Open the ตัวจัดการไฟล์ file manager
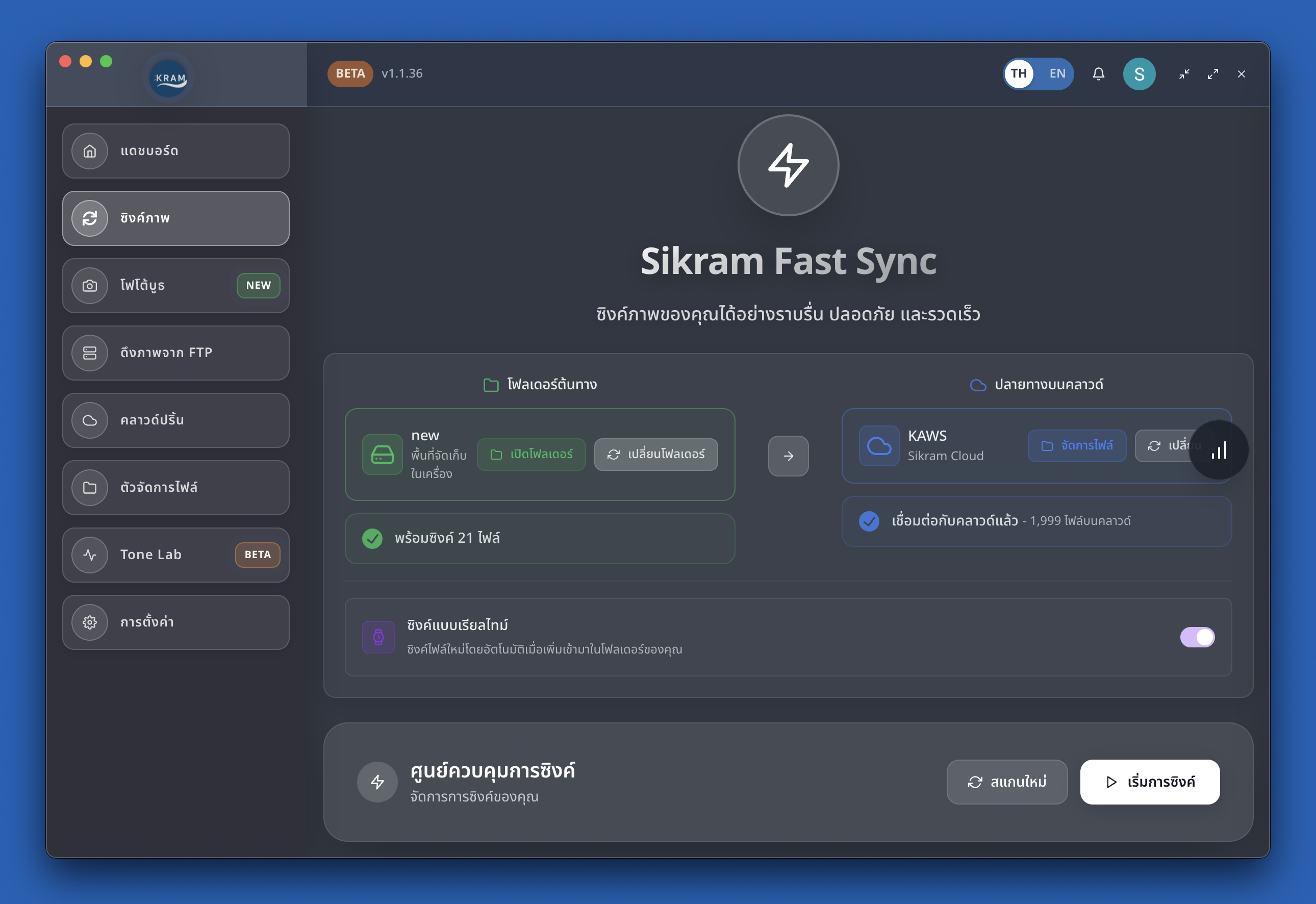This screenshot has height=904, width=1316. click(x=175, y=487)
